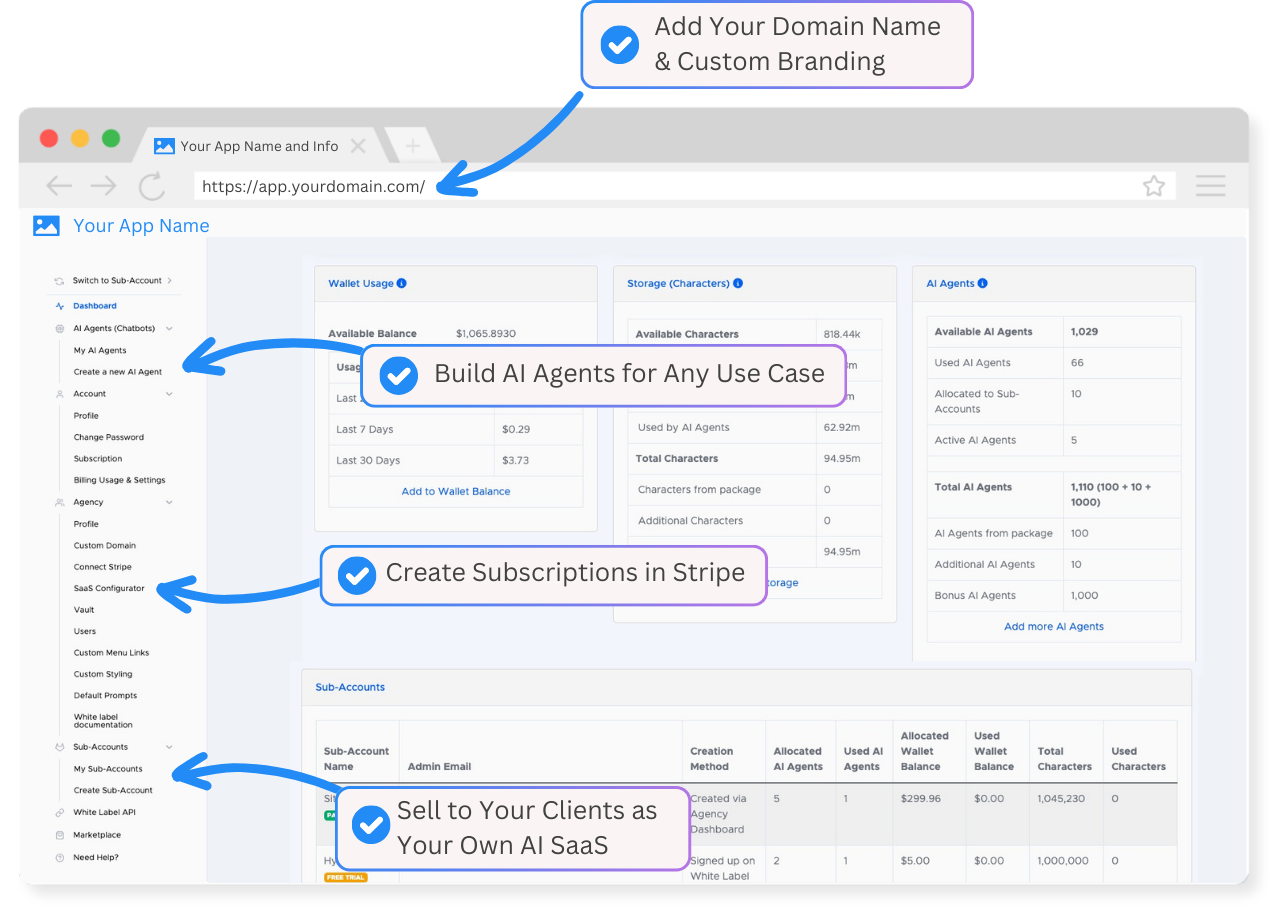Viewport: 1287px width, 913px height.
Task: Open Billing Usage & Settings
Action: click(x=120, y=480)
